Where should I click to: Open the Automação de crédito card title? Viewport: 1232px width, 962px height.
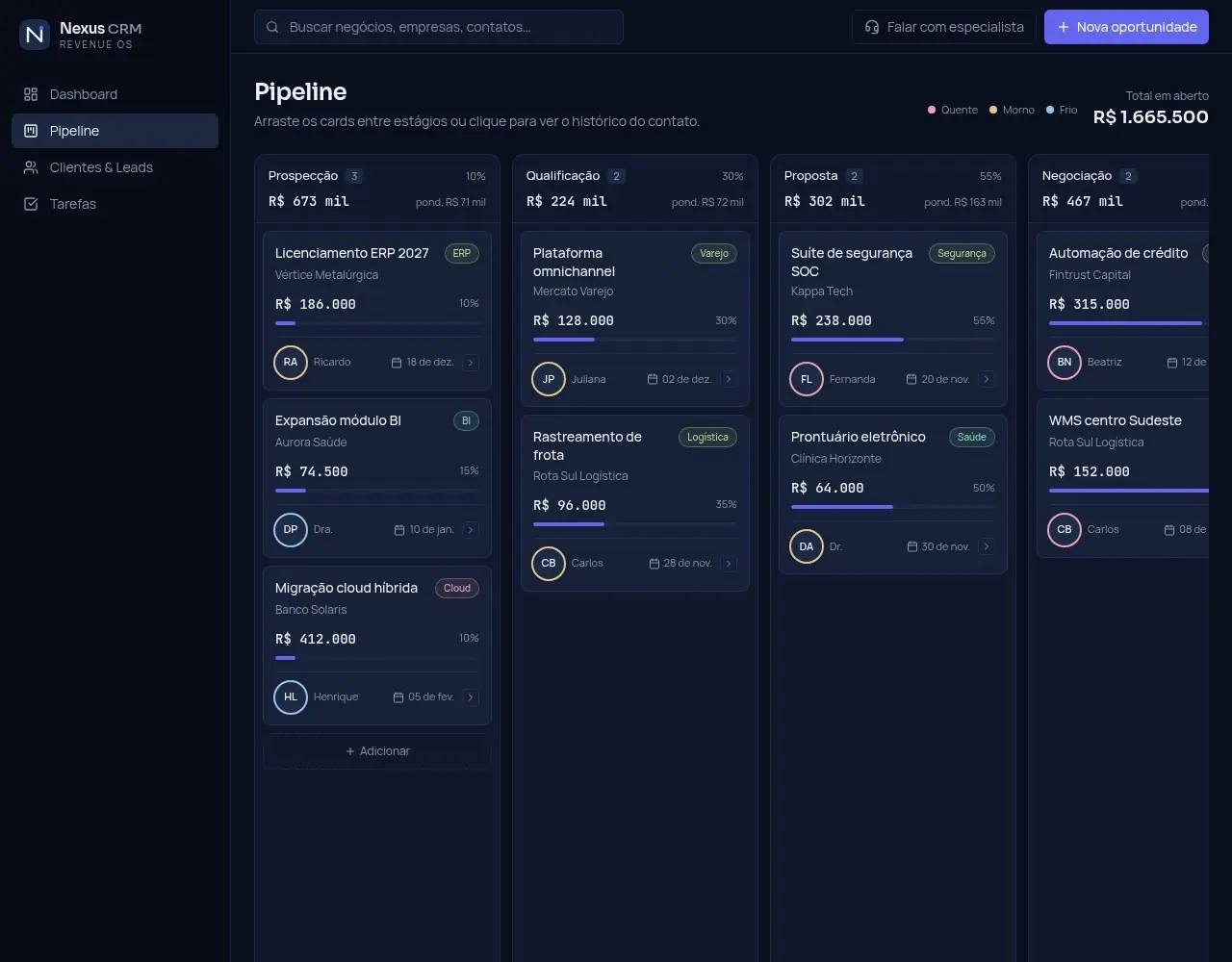click(x=1118, y=253)
